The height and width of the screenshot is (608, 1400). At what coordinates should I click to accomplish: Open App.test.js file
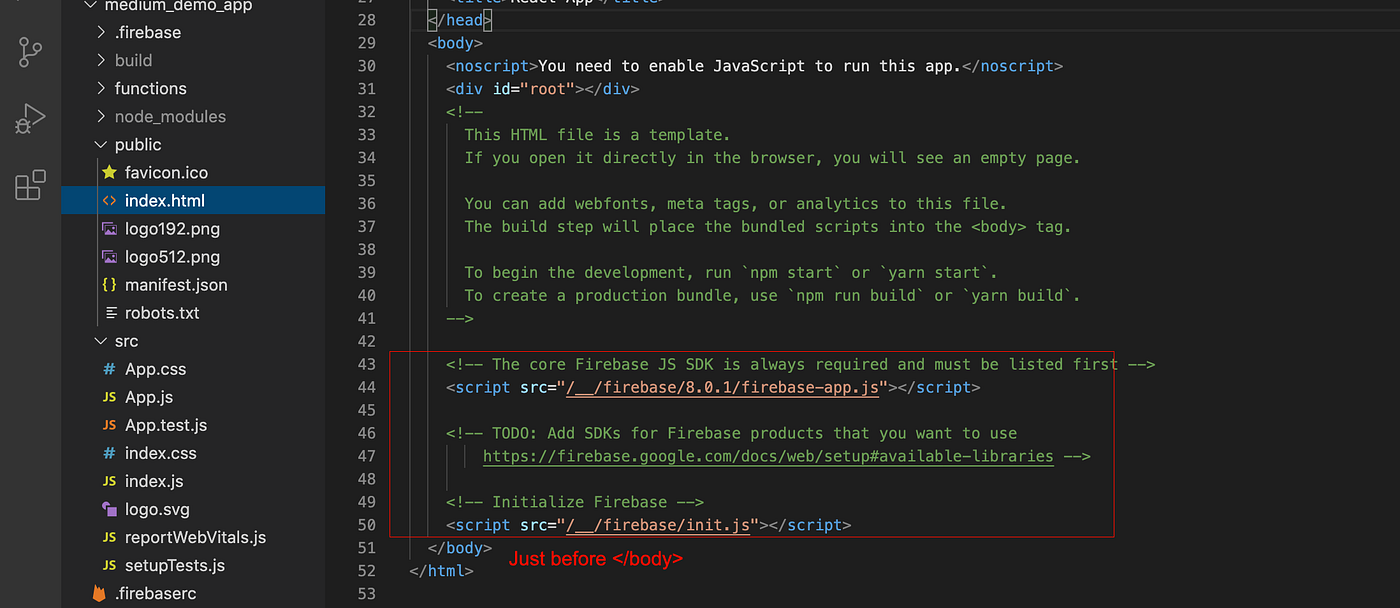tap(166, 425)
